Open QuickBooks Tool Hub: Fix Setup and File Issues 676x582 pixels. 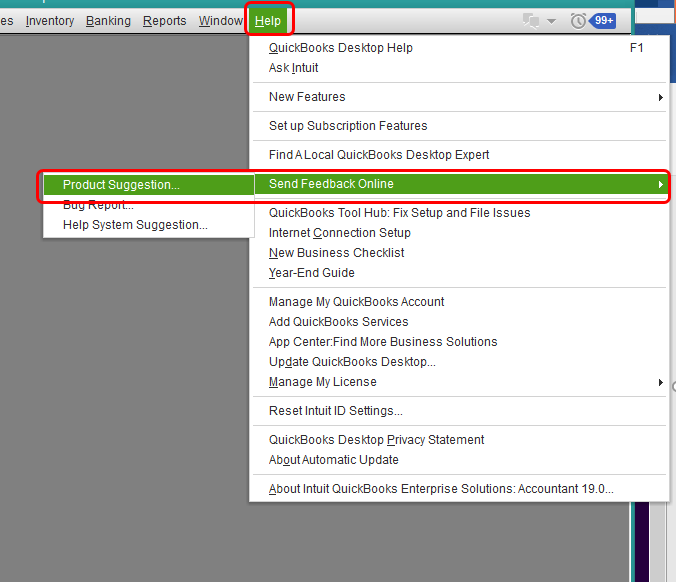pos(460,213)
